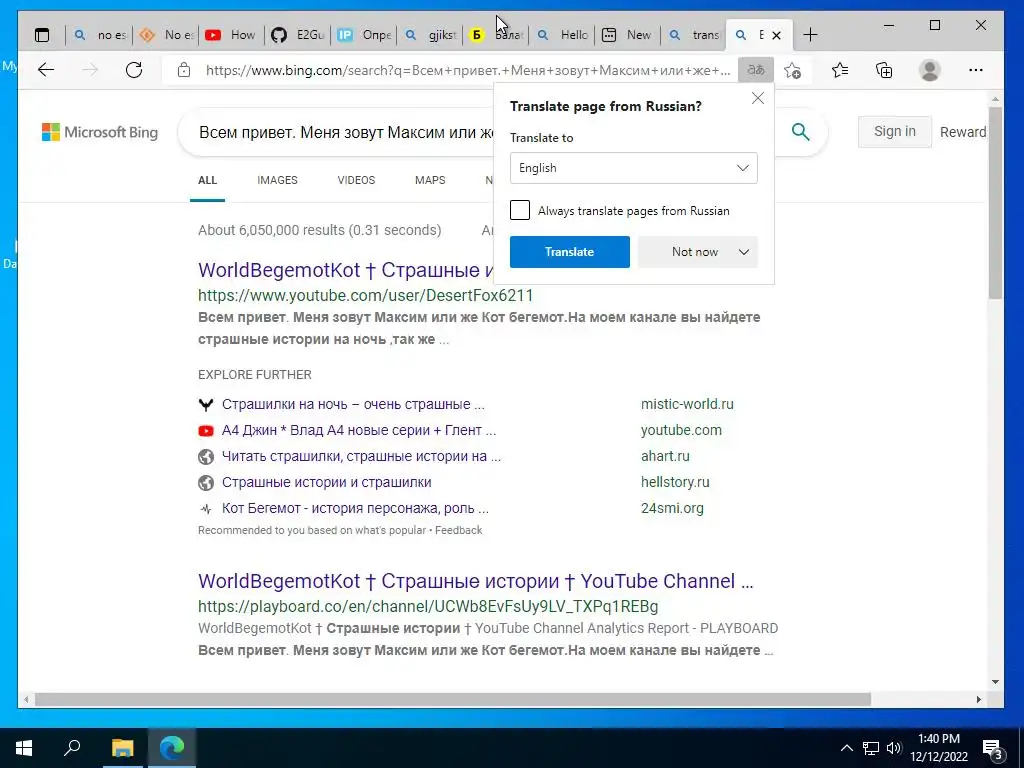Open the user profile icon
This screenshot has width=1024, height=768.
click(929, 70)
